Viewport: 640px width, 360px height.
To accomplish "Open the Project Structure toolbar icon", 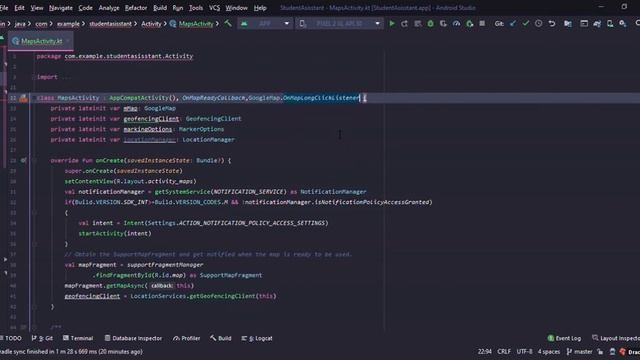I will click(x=568, y=24).
